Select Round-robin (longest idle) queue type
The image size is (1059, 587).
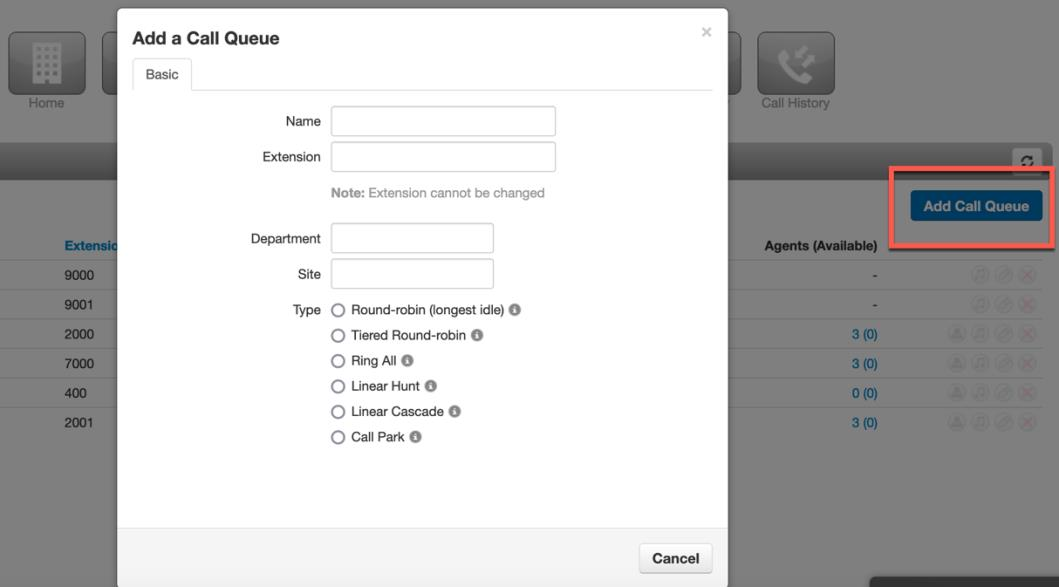point(338,310)
